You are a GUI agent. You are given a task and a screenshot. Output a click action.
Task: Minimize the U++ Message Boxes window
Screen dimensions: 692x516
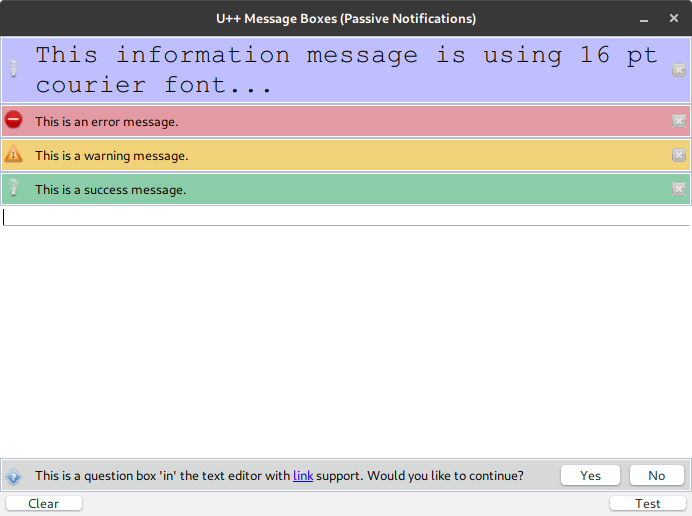(x=640, y=18)
